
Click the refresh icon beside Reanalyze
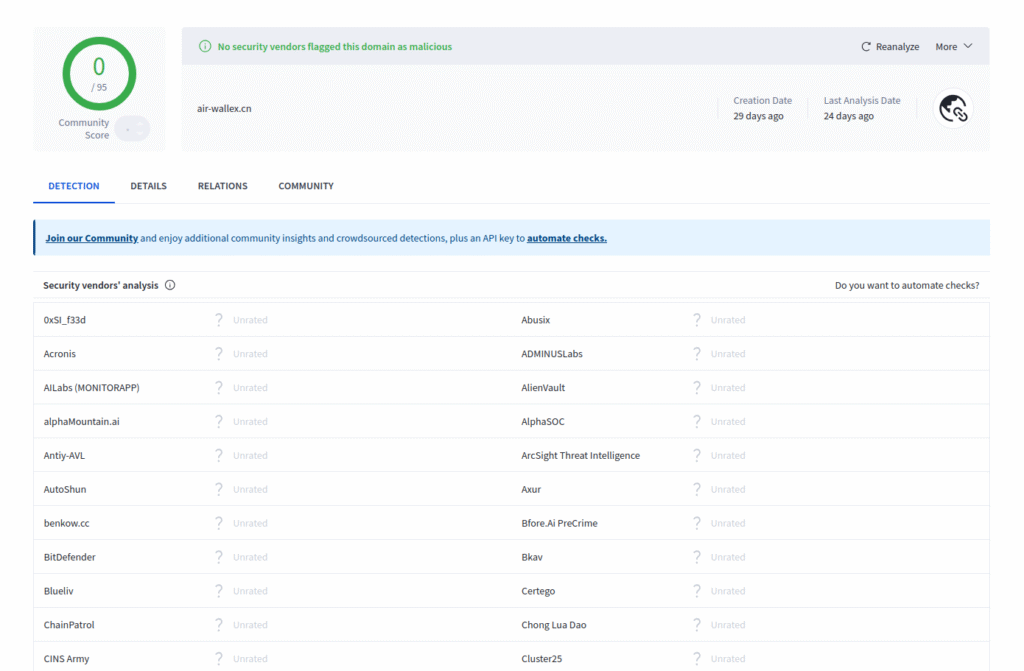(x=866, y=46)
